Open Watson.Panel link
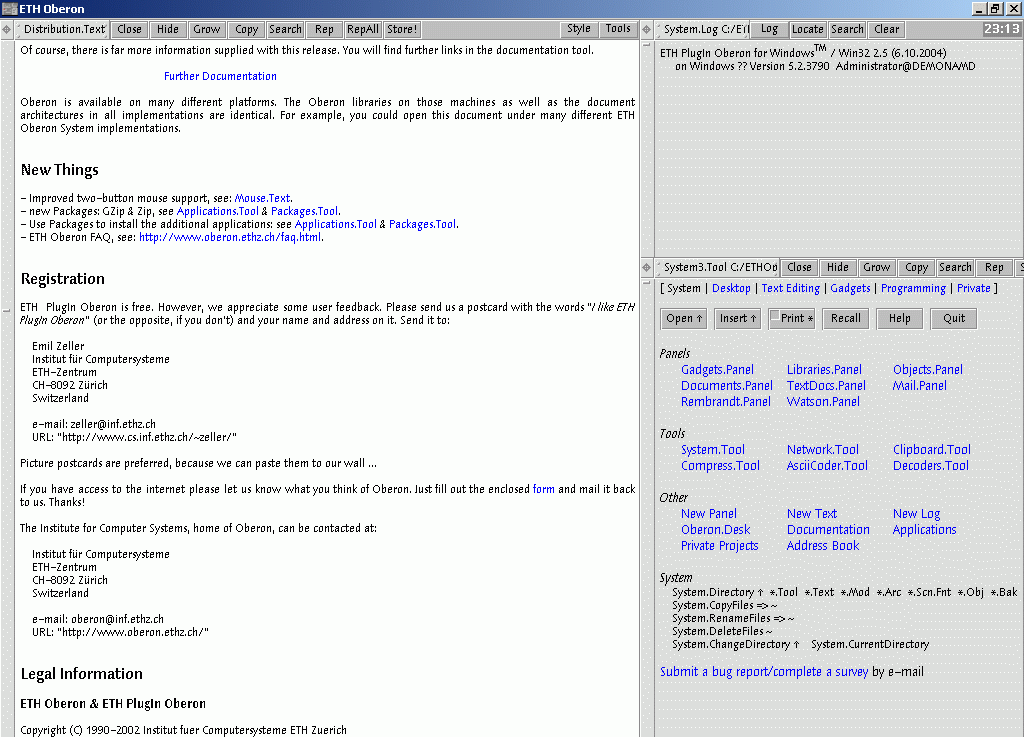This screenshot has width=1024, height=737. [823, 401]
